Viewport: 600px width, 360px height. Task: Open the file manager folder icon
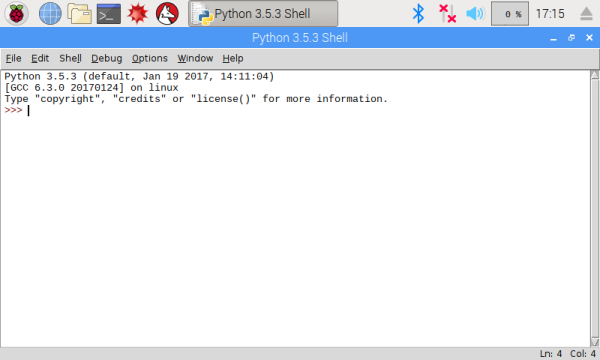(x=80, y=14)
